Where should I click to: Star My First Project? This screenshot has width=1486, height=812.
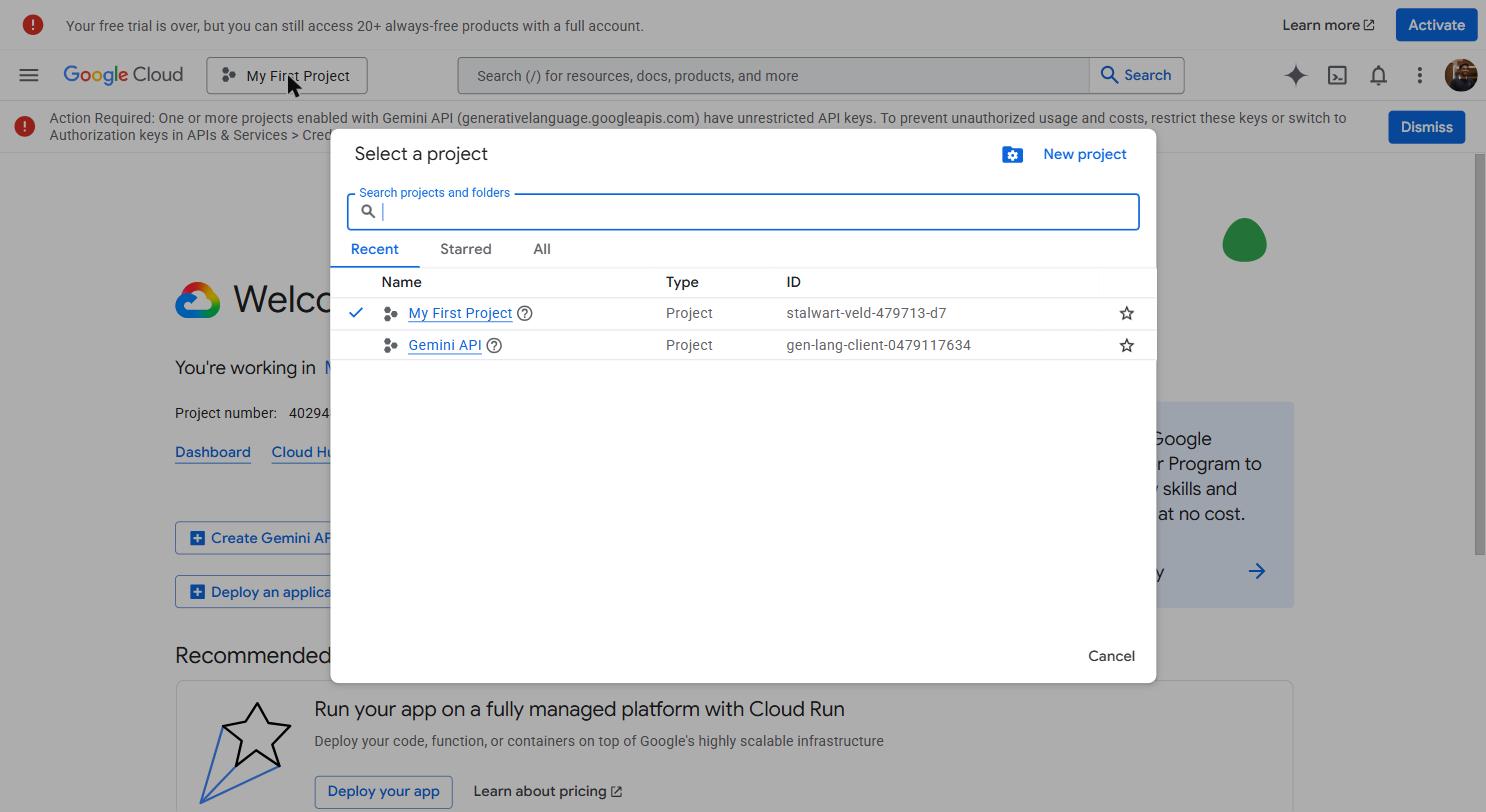pos(1127,313)
